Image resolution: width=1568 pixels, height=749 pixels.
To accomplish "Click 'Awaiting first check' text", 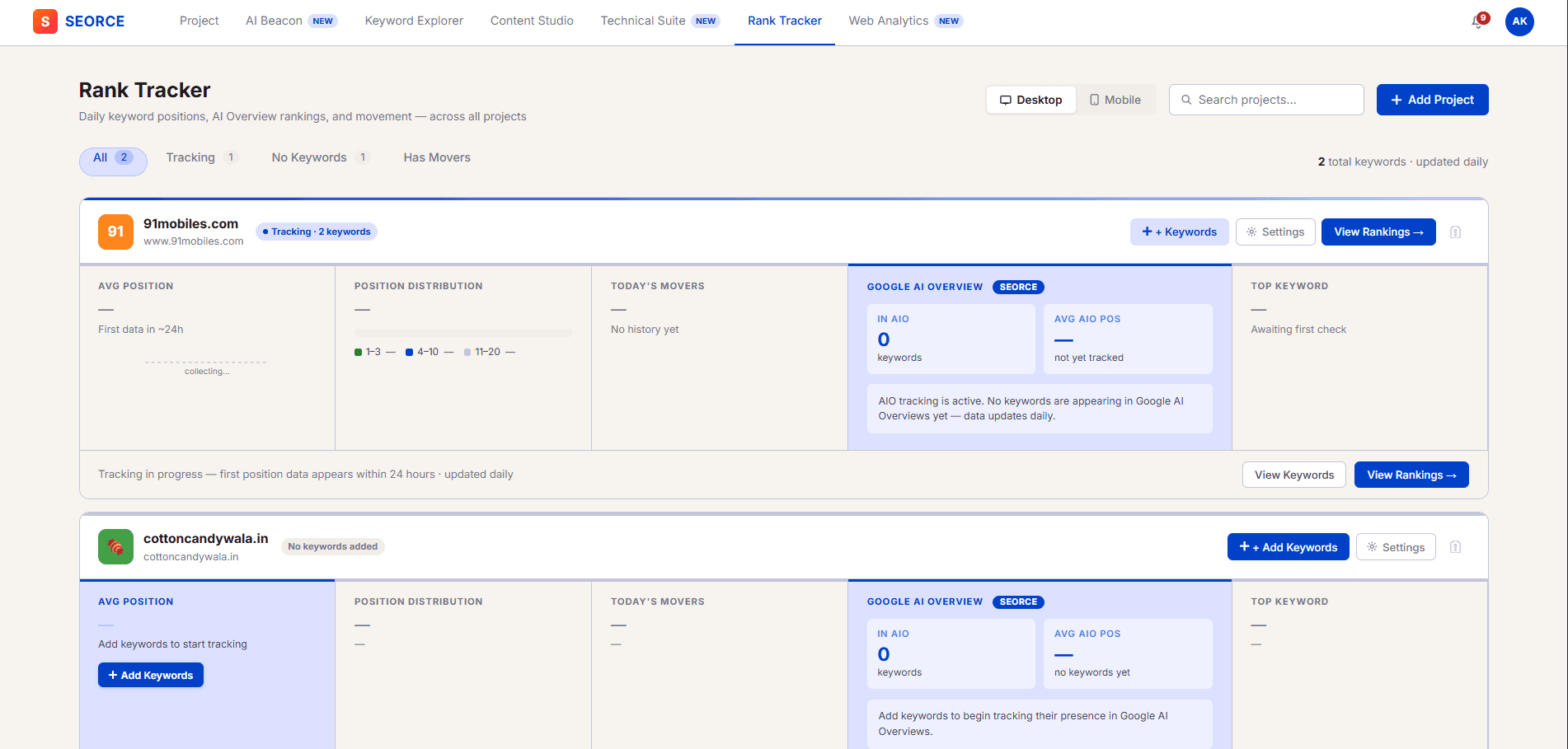I will click(x=1298, y=330).
